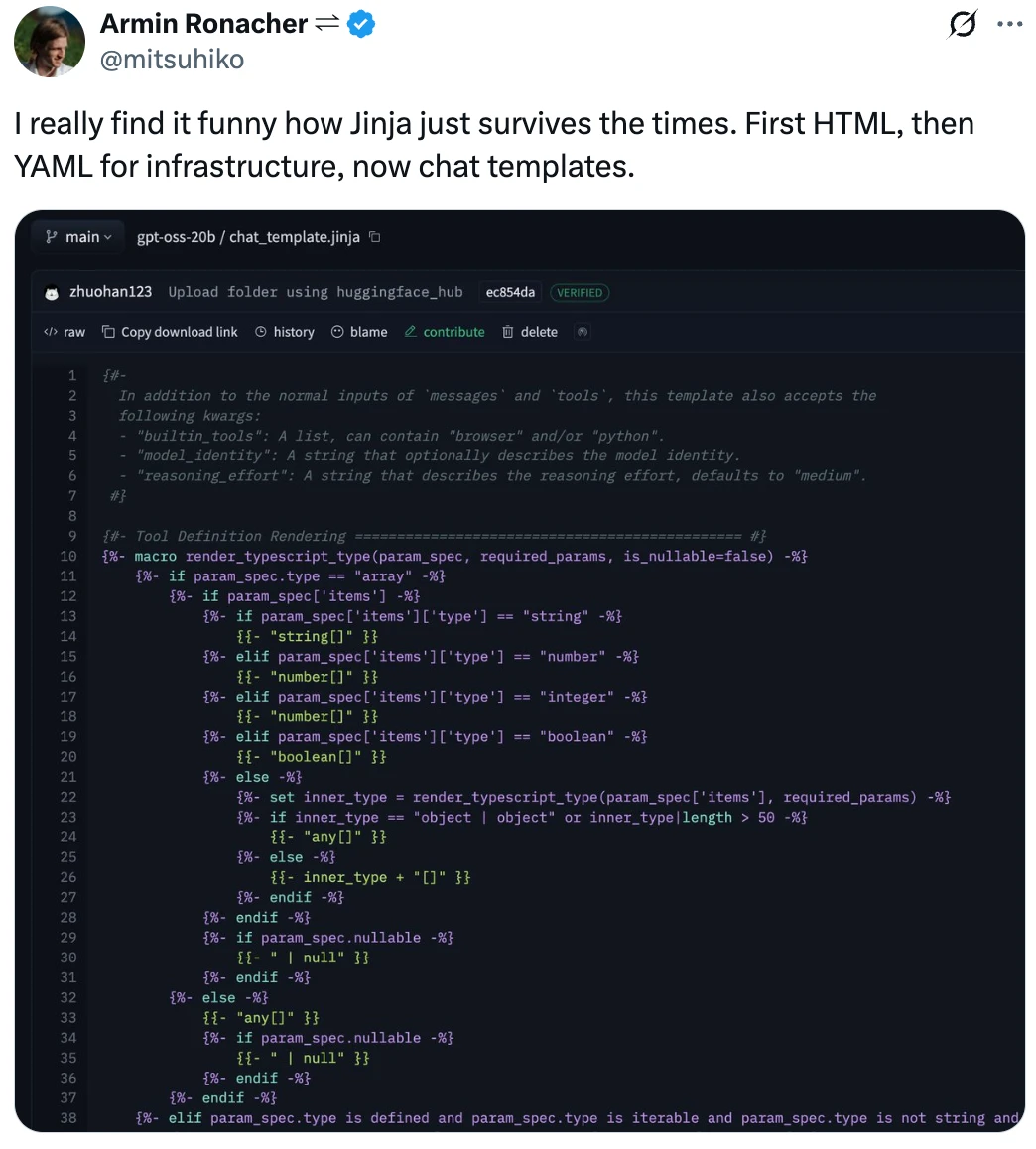Open the tweet's more options menu
1036x1149 pixels.
click(x=1009, y=24)
